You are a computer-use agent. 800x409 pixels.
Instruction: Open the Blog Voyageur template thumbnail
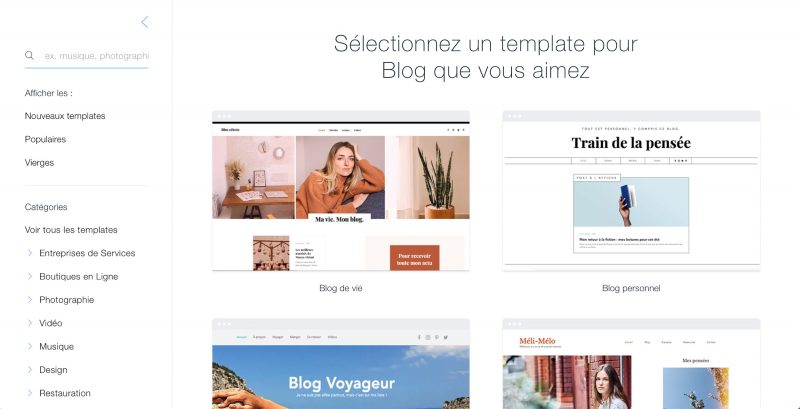pyautogui.click(x=341, y=364)
